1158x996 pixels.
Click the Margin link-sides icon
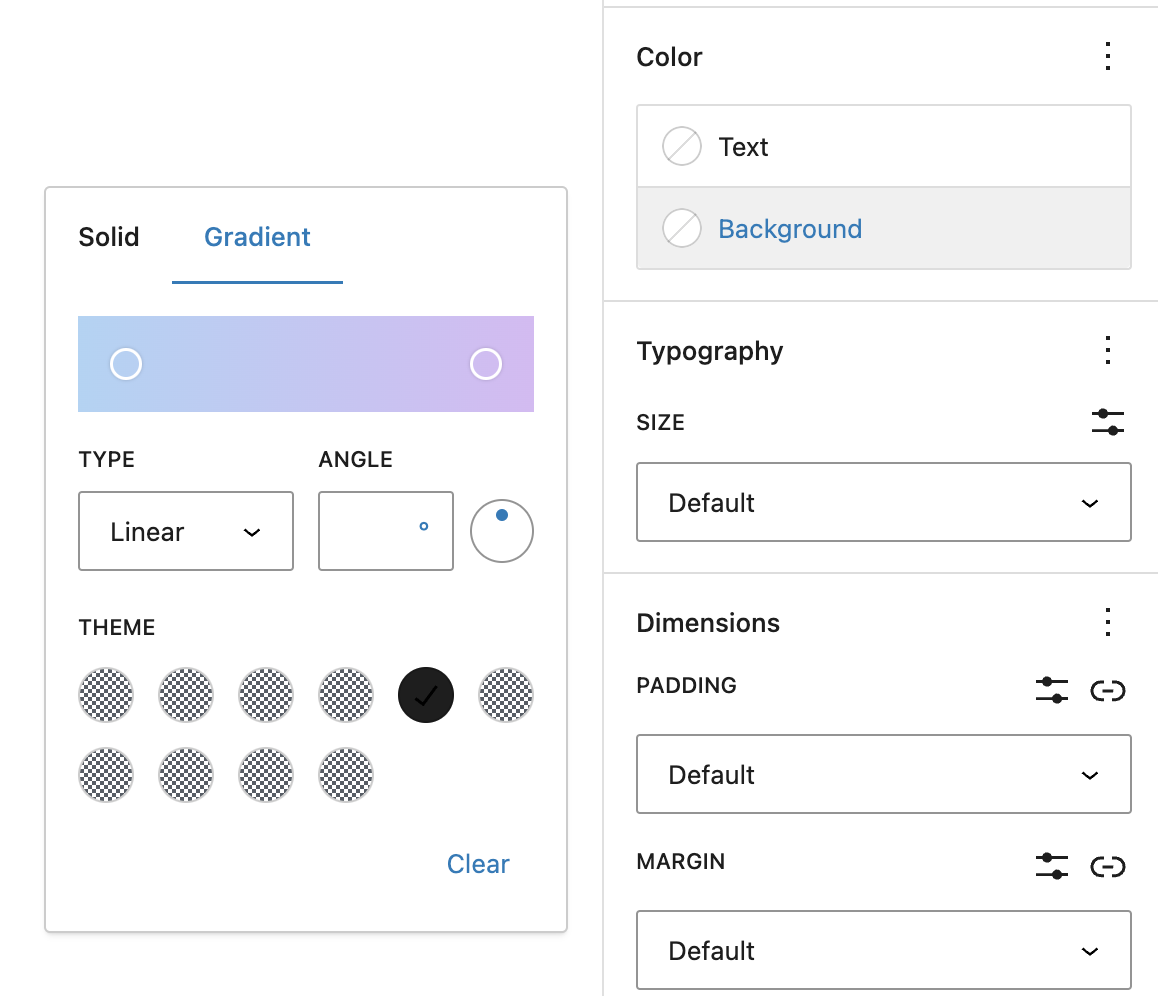[x=1108, y=866]
